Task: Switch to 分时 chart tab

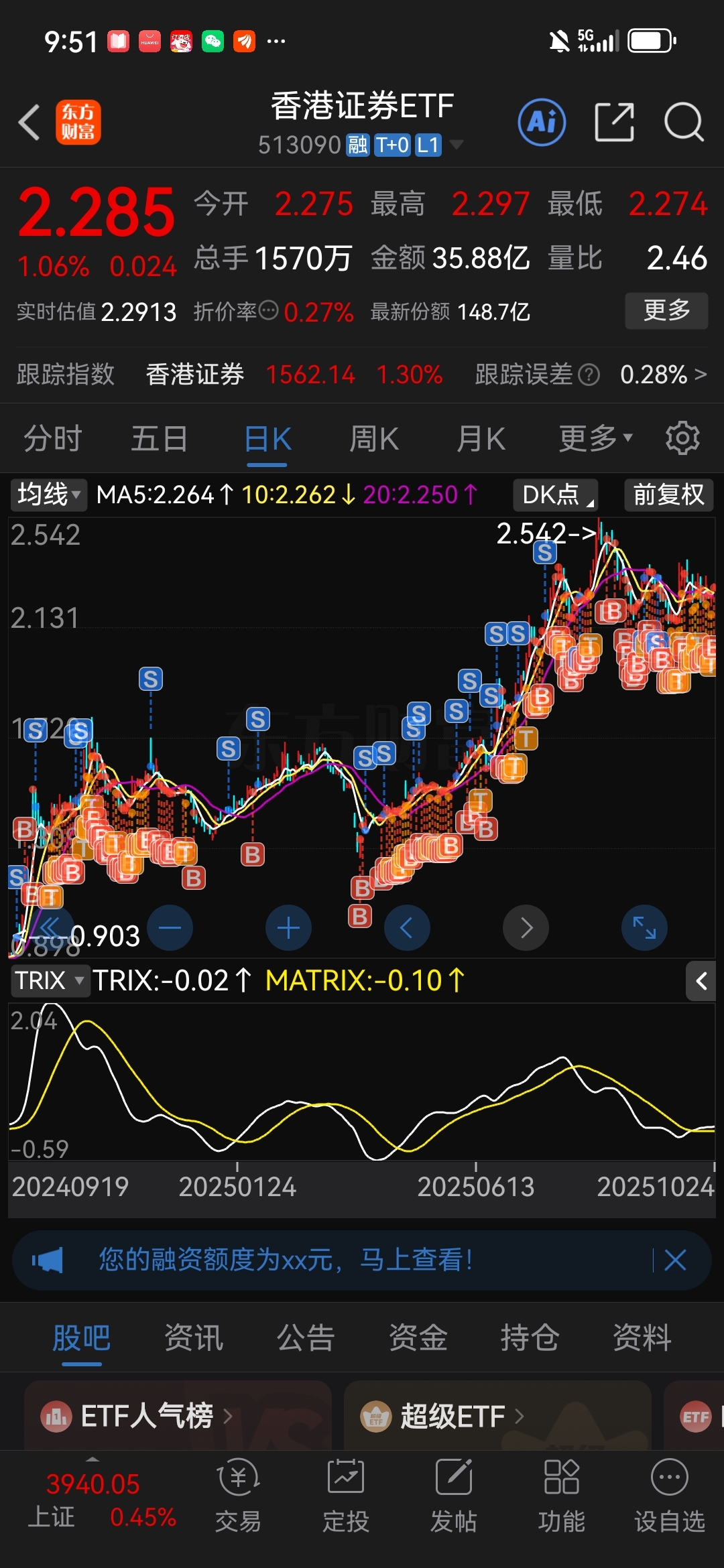Action: [53, 439]
